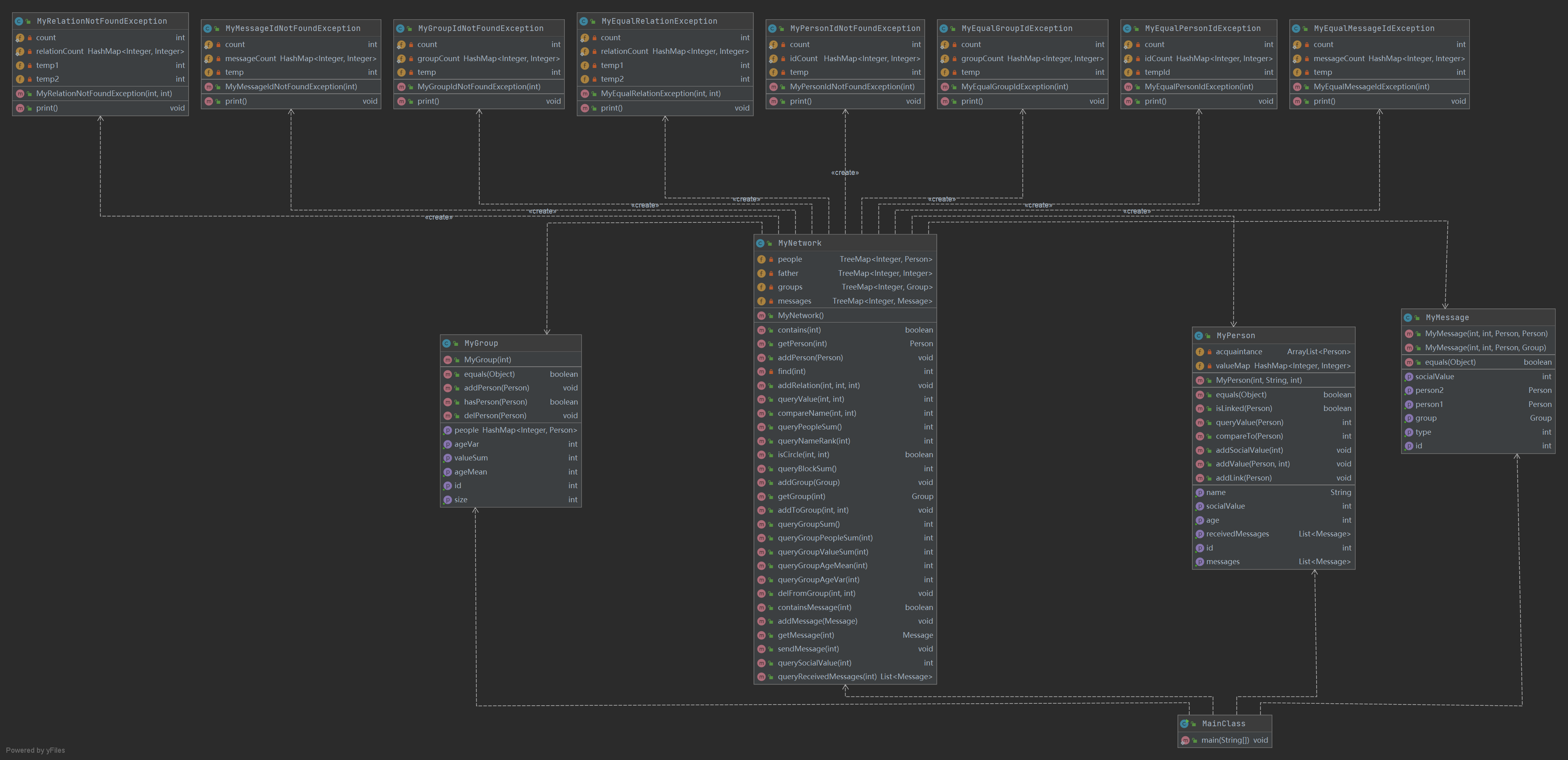The image size is (1568, 760).
Task: Click the MainClass runnable class icon
Action: [x=1185, y=724]
